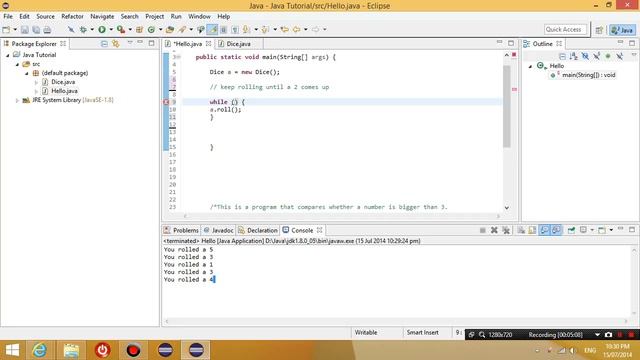Viewport: 640px width, 360px height.
Task: Select Hello.java in Package Explorer
Action: (x=64, y=91)
